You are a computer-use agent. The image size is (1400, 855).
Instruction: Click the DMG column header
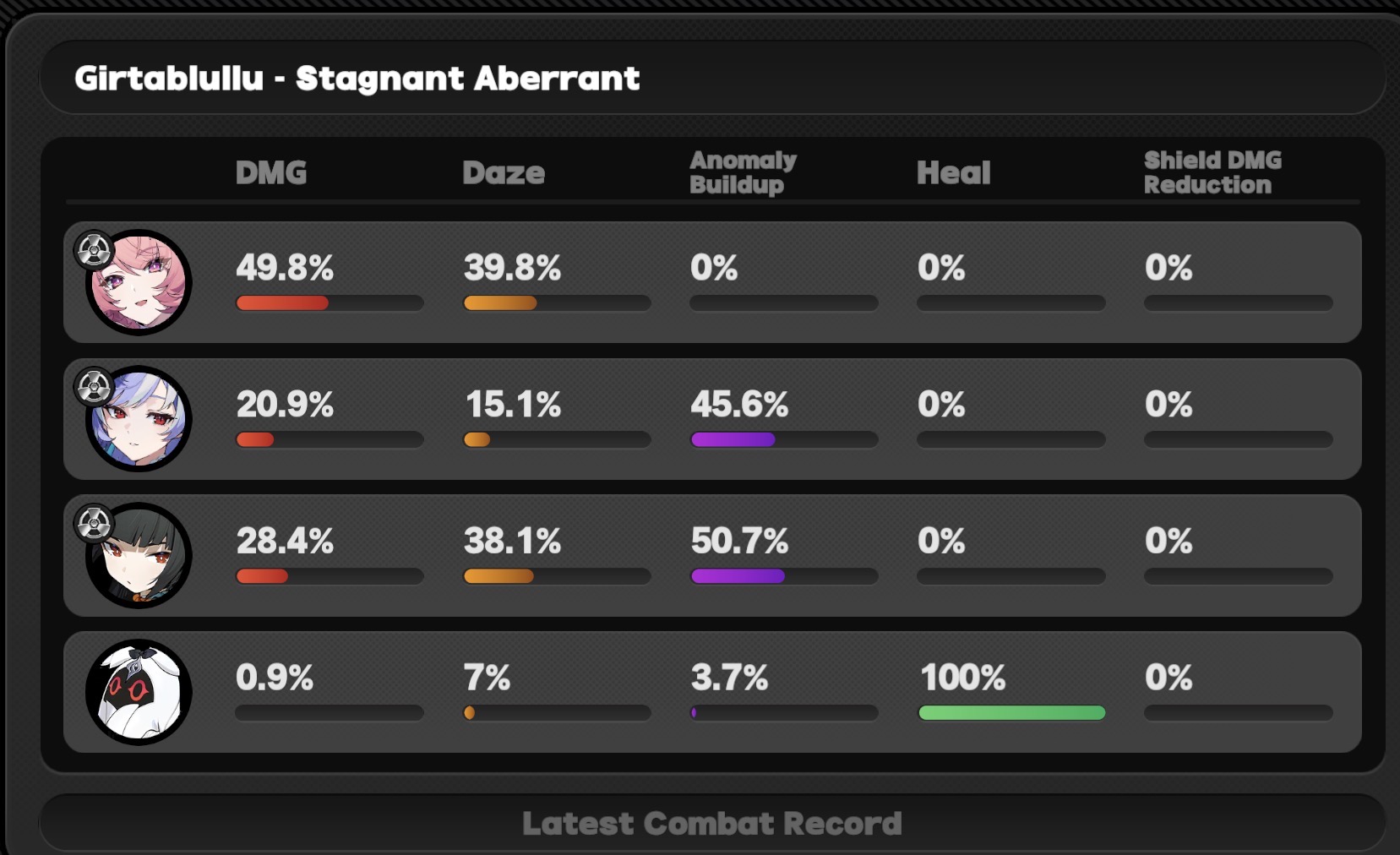[x=271, y=172]
